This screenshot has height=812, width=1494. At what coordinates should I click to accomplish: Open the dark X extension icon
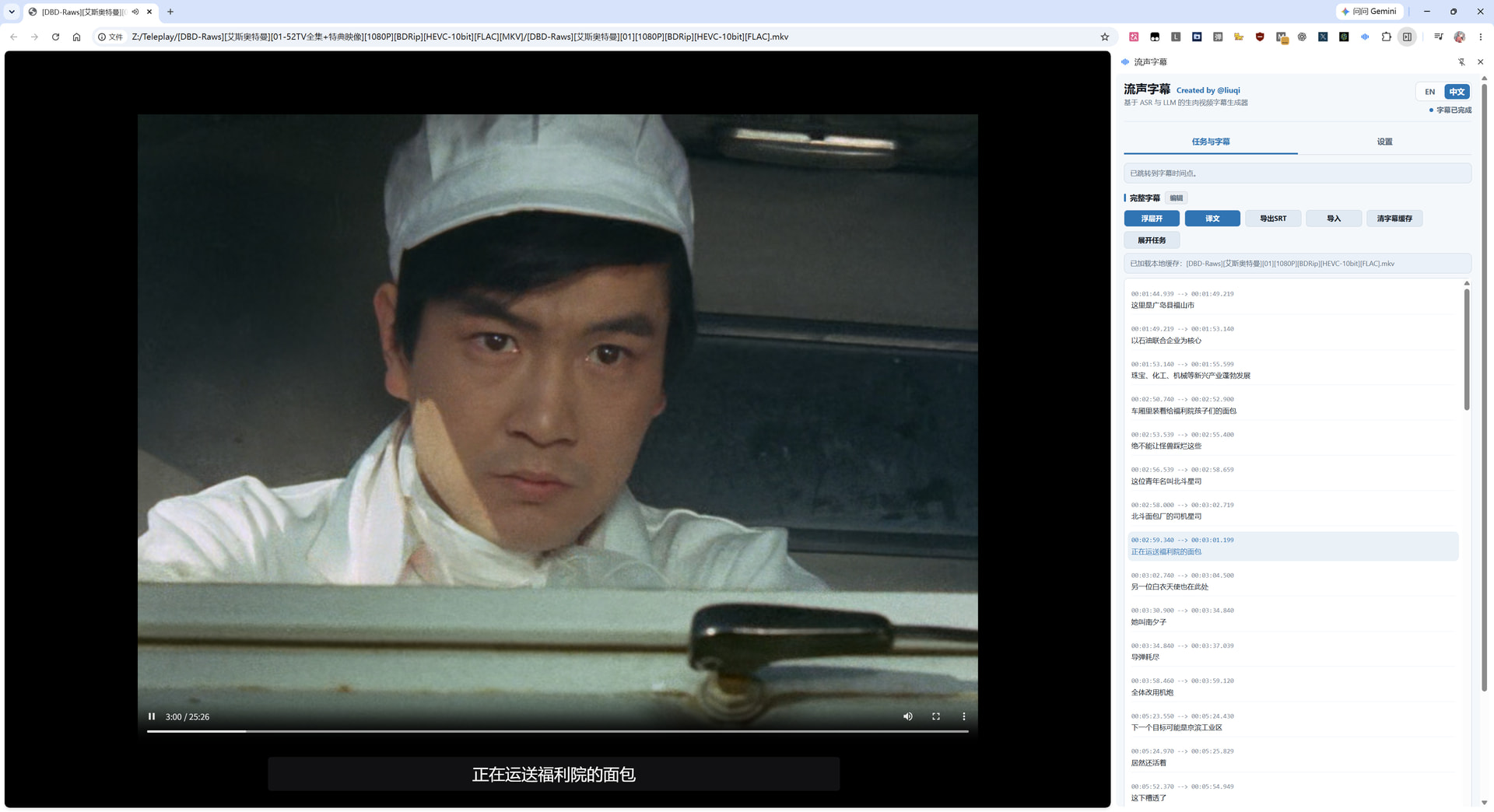[1323, 37]
